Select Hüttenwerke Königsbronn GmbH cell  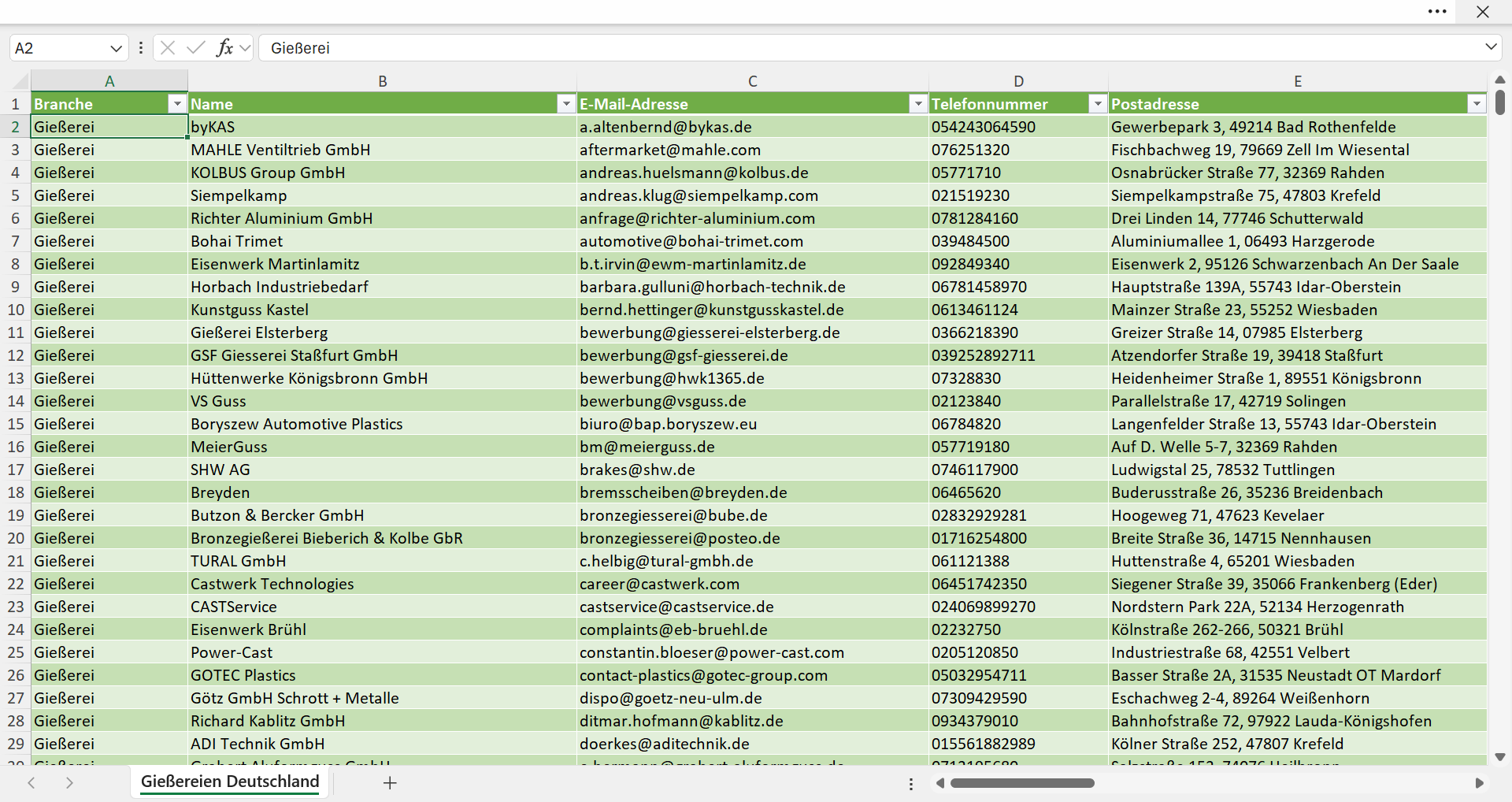tap(382, 378)
